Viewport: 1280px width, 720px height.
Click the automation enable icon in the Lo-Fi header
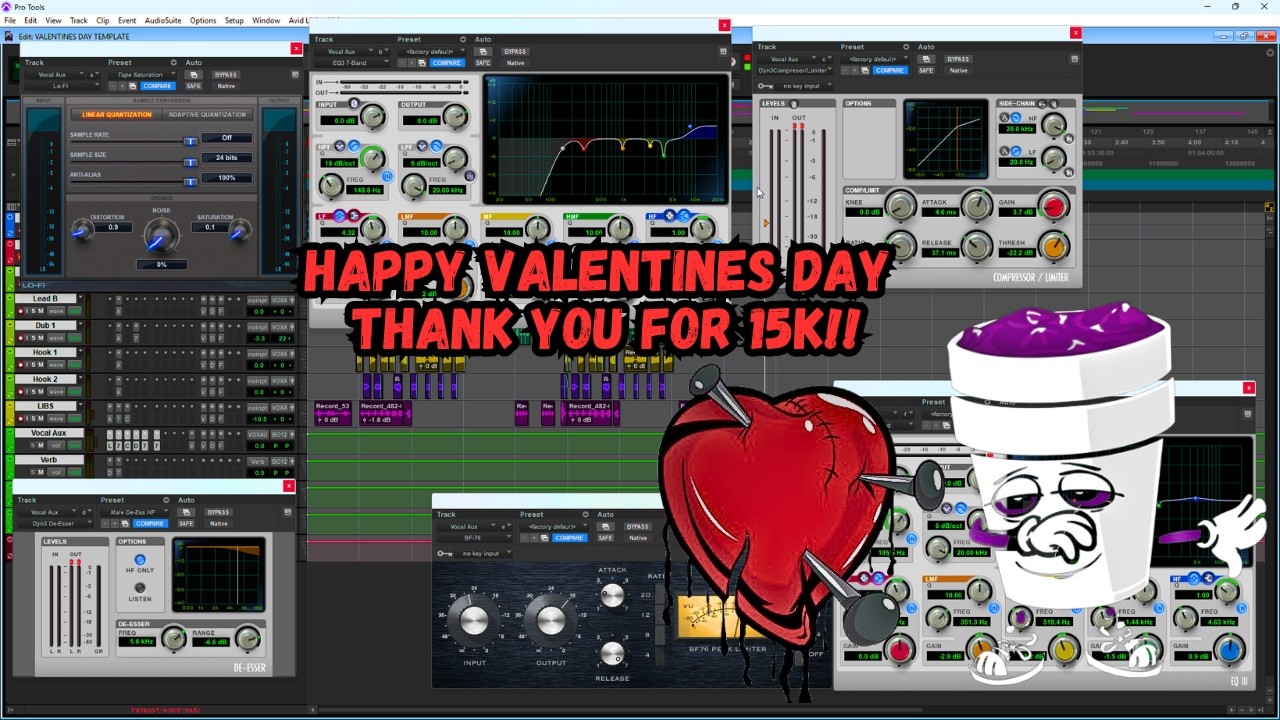(194, 75)
